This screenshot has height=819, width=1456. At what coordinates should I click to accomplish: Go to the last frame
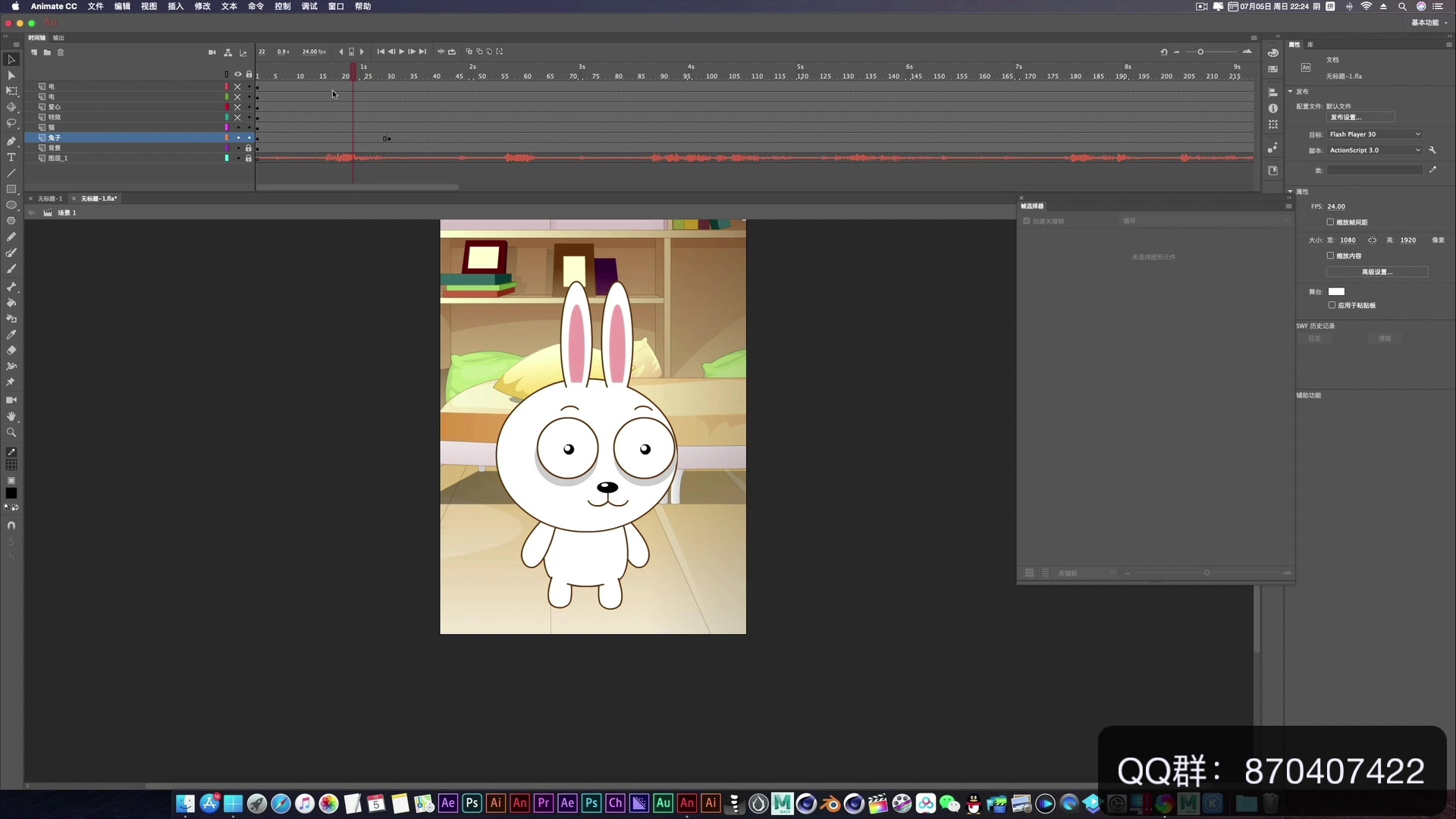tap(423, 52)
